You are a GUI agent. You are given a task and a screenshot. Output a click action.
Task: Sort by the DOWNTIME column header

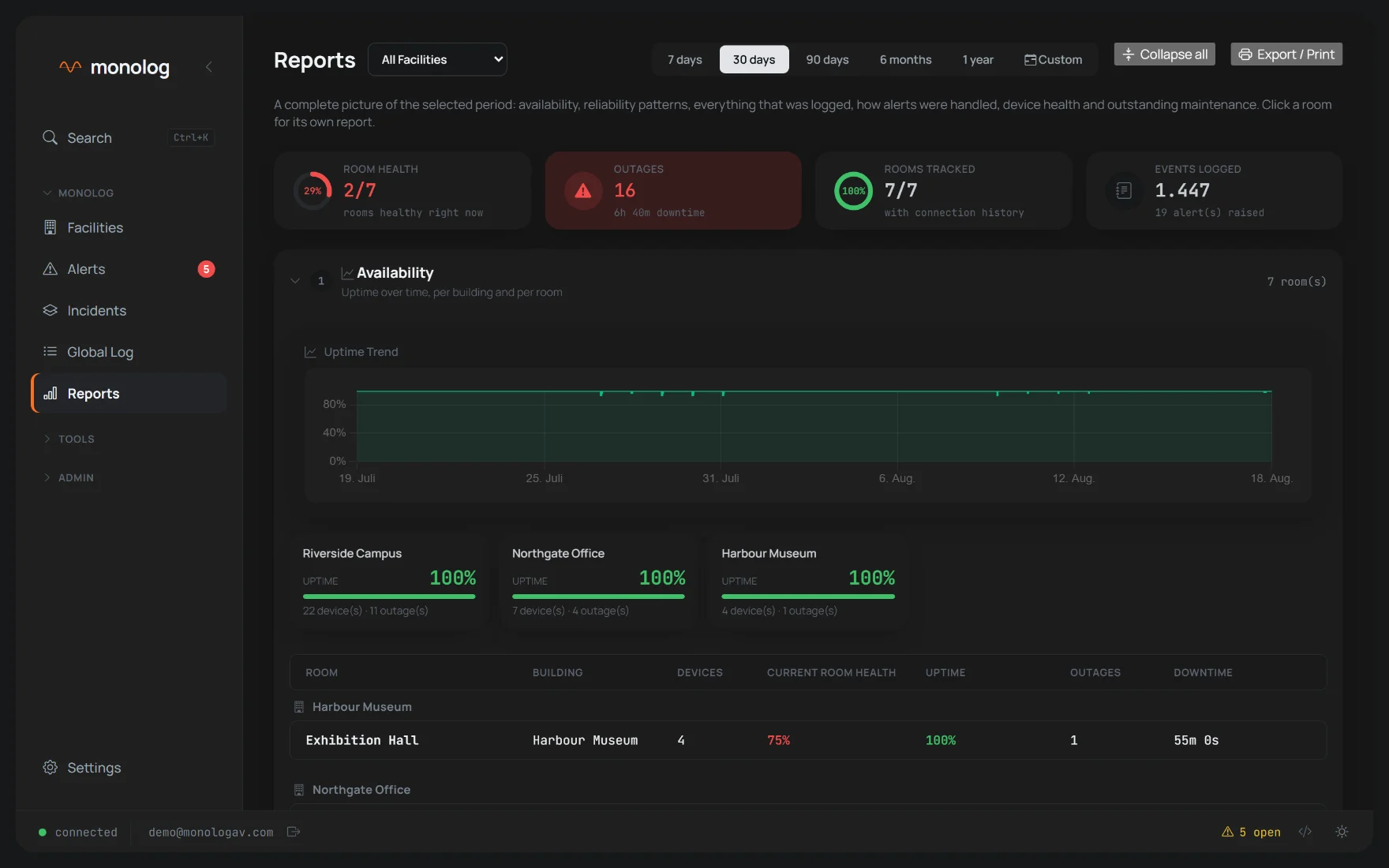pyautogui.click(x=1203, y=672)
